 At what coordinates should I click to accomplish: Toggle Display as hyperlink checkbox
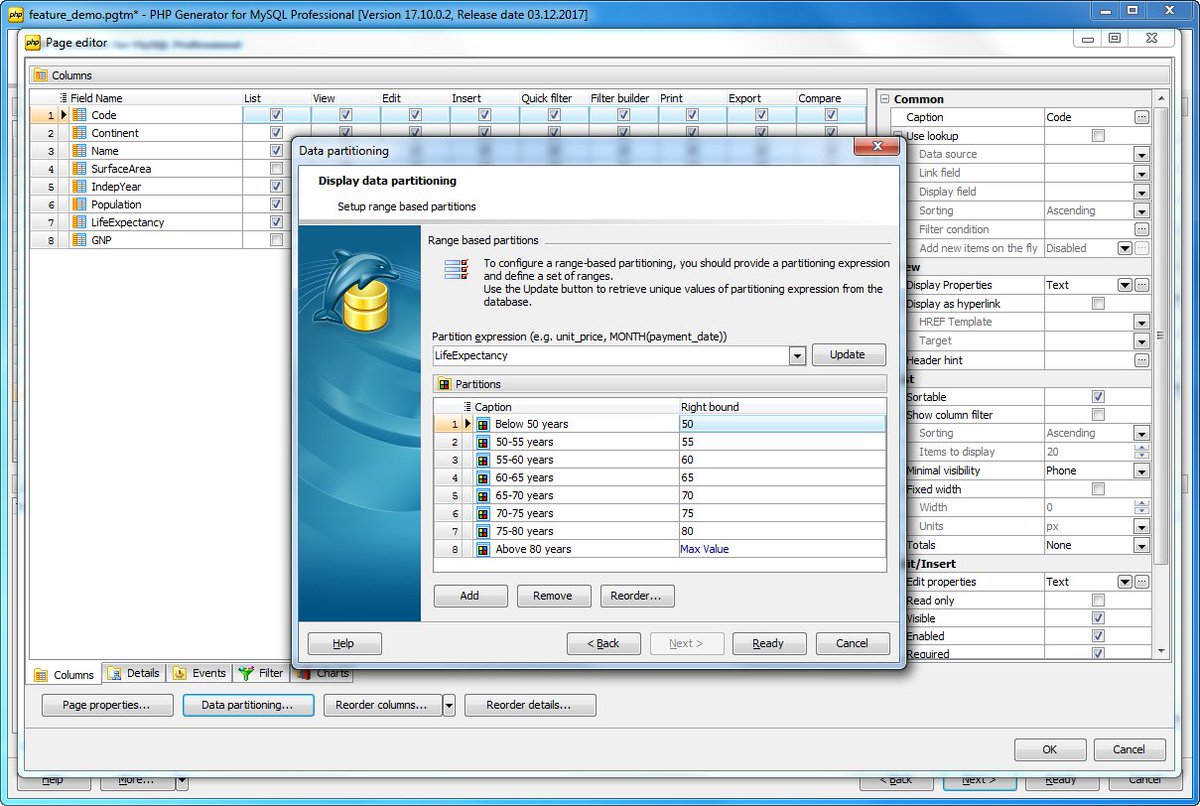tap(1098, 303)
